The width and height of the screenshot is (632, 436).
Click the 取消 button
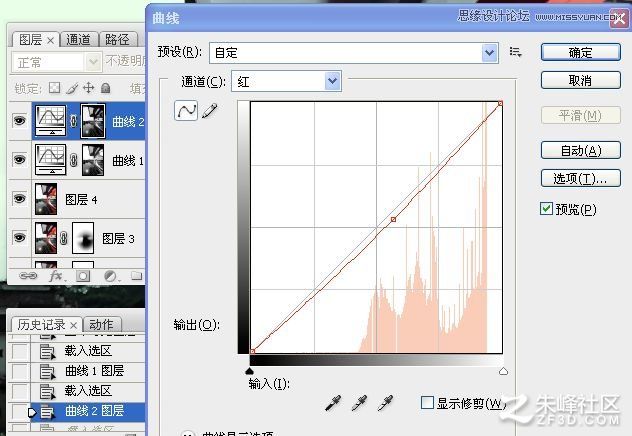click(x=580, y=81)
